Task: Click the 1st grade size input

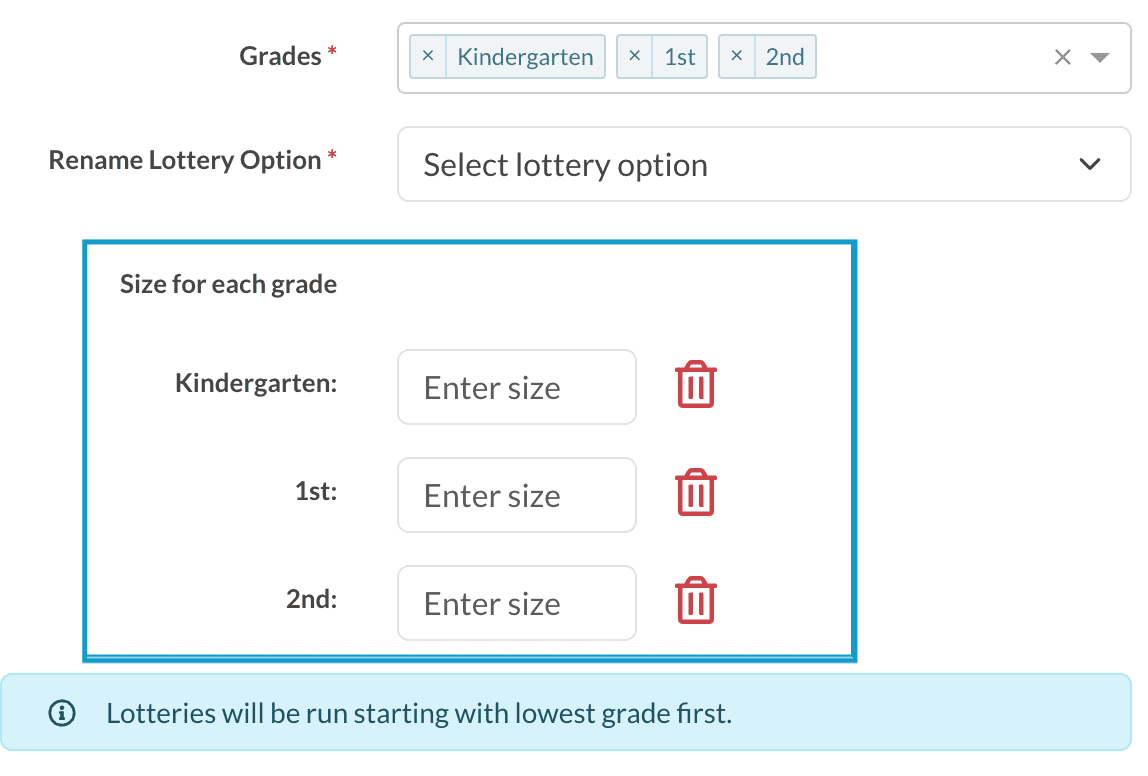Action: [516, 495]
